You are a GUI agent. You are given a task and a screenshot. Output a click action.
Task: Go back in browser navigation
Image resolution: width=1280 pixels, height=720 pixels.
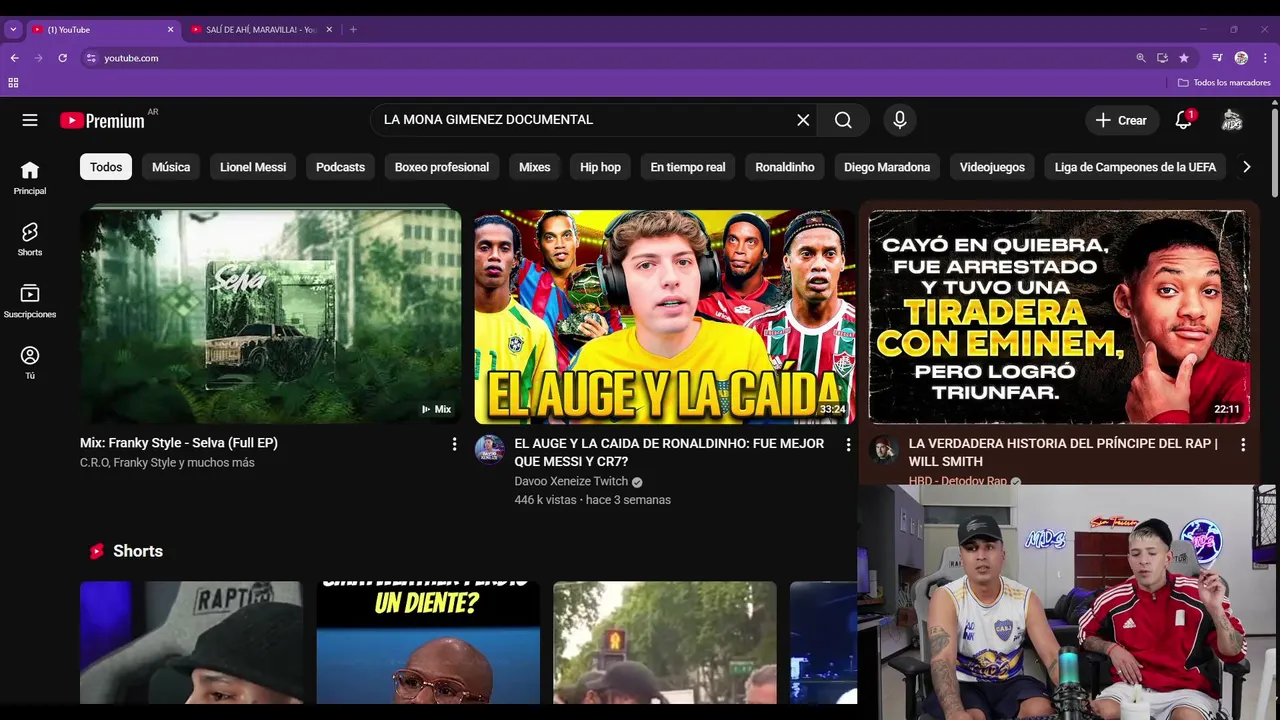(x=14, y=58)
